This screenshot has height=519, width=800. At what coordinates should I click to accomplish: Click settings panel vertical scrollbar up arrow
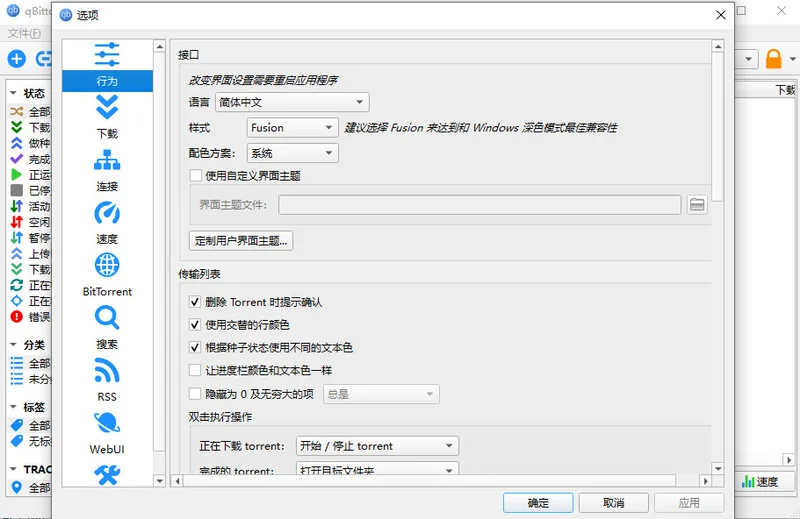[718, 46]
